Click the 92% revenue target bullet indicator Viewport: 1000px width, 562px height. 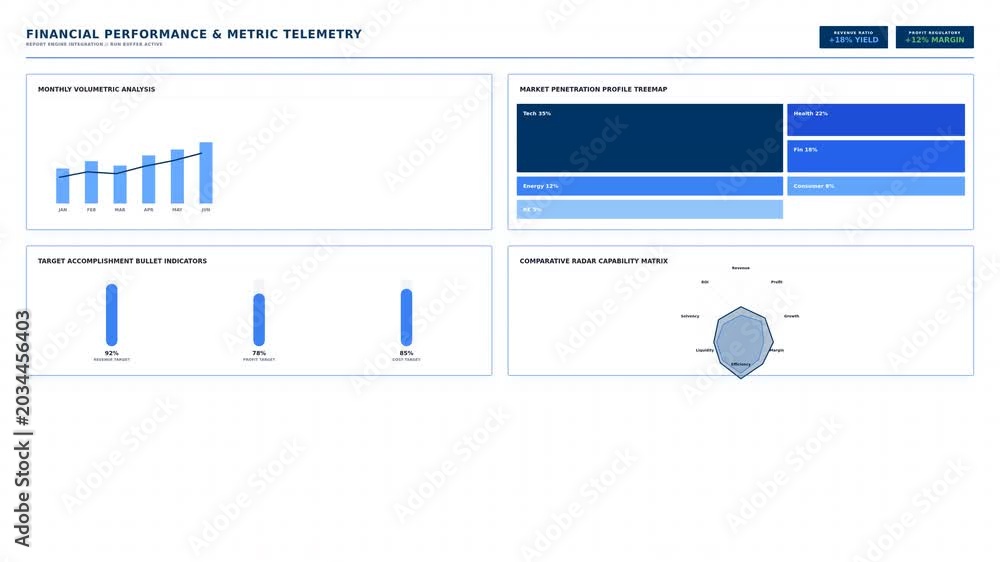coord(112,315)
